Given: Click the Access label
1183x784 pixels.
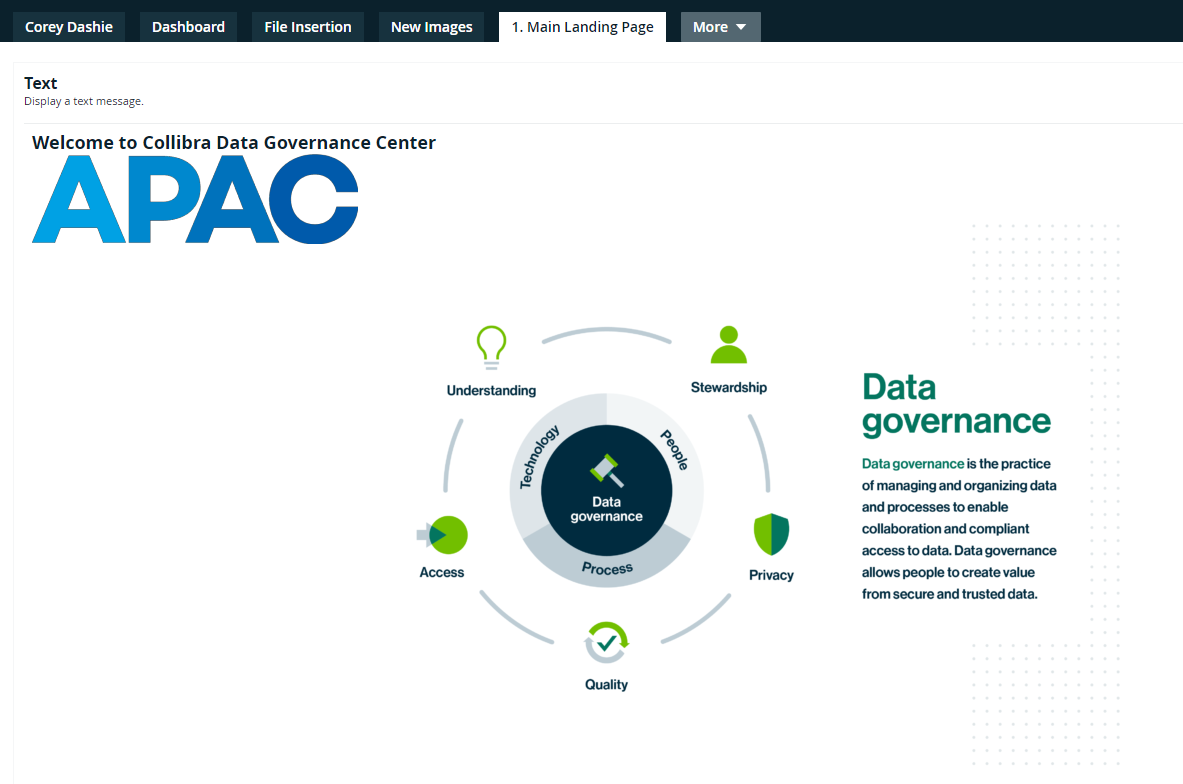Looking at the screenshot, I should point(442,572).
